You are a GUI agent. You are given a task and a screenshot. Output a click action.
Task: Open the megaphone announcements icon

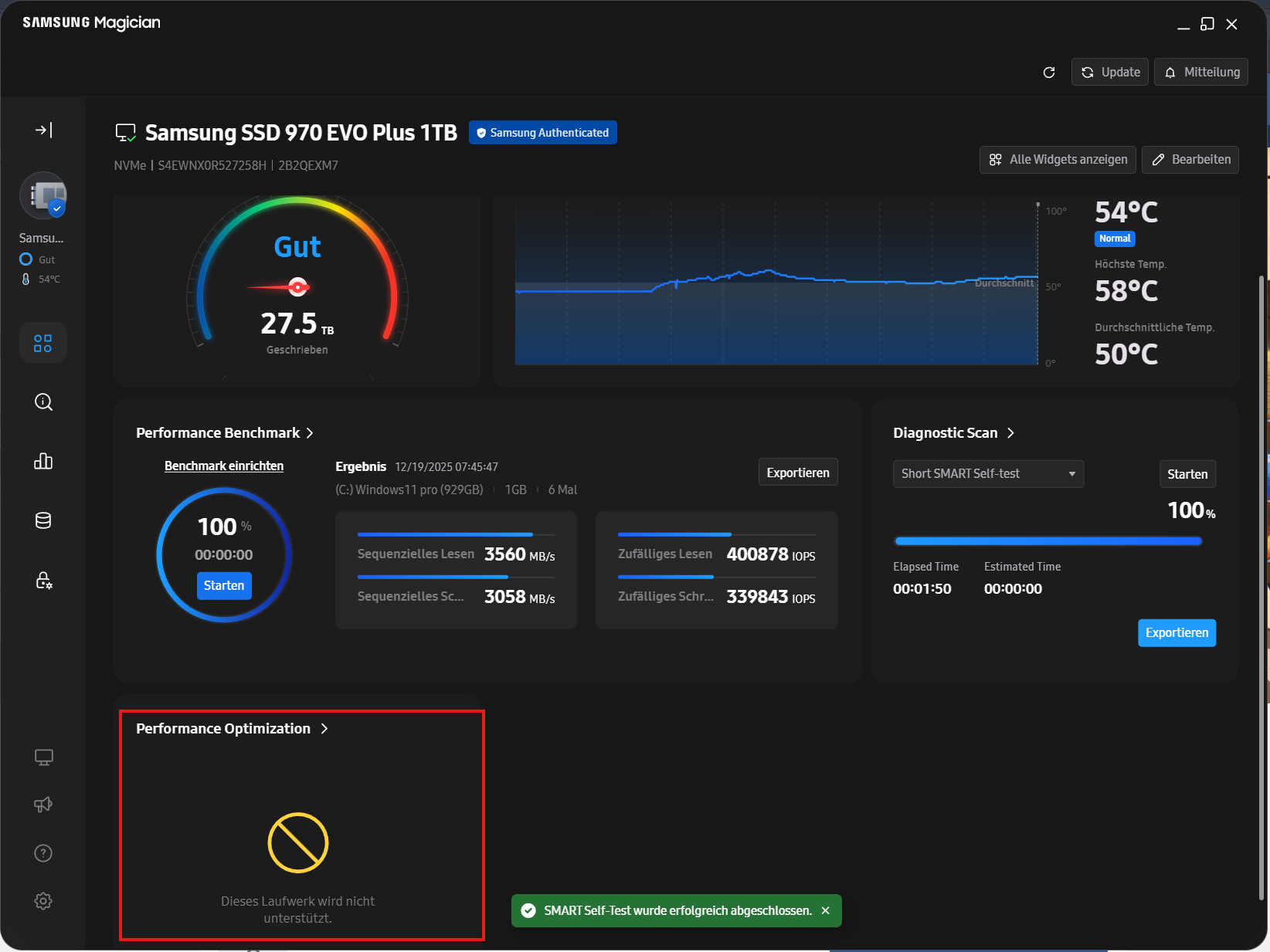pyautogui.click(x=43, y=805)
